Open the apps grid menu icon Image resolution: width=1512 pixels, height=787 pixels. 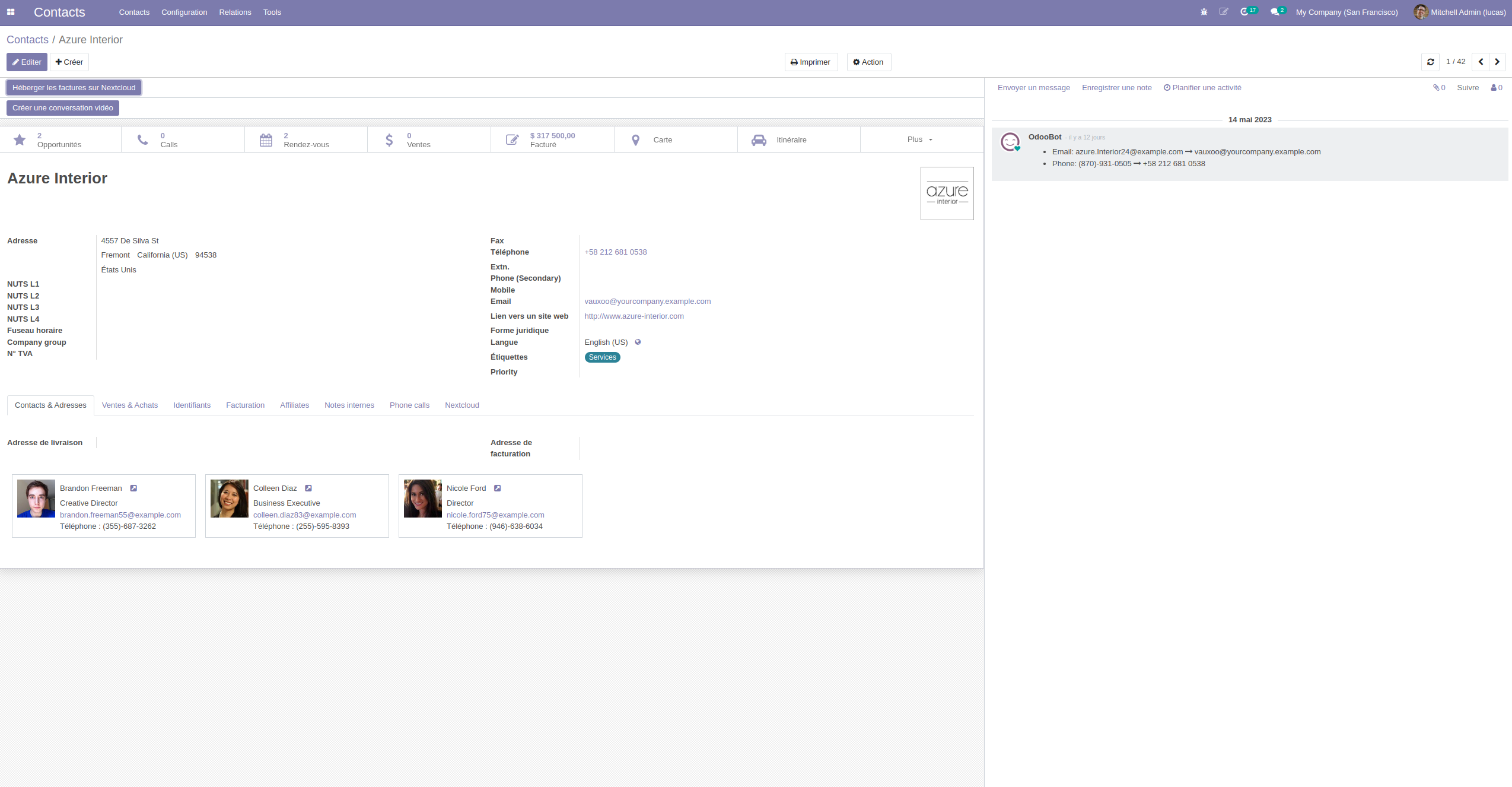pyautogui.click(x=11, y=12)
